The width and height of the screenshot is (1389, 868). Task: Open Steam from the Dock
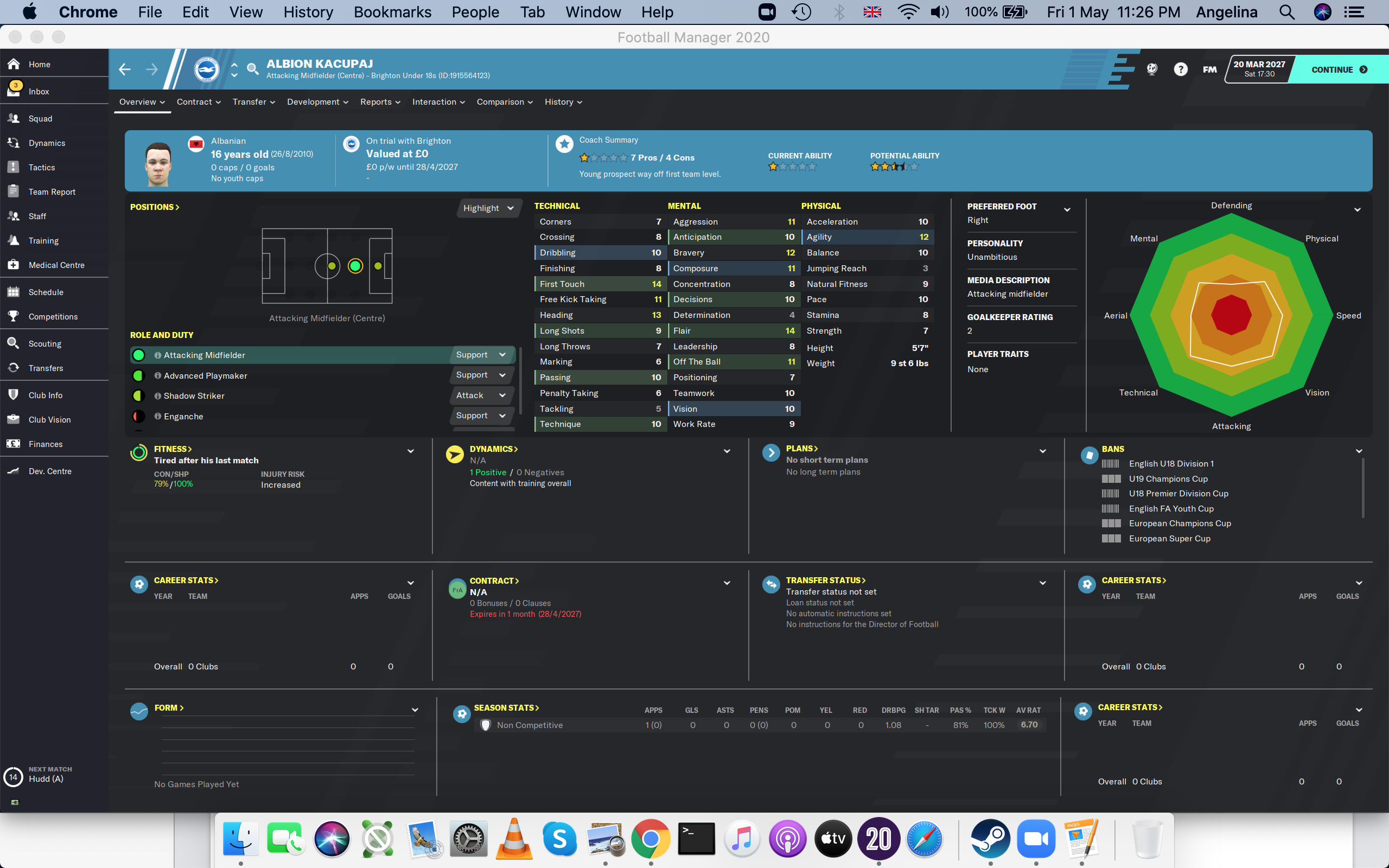coord(990,839)
